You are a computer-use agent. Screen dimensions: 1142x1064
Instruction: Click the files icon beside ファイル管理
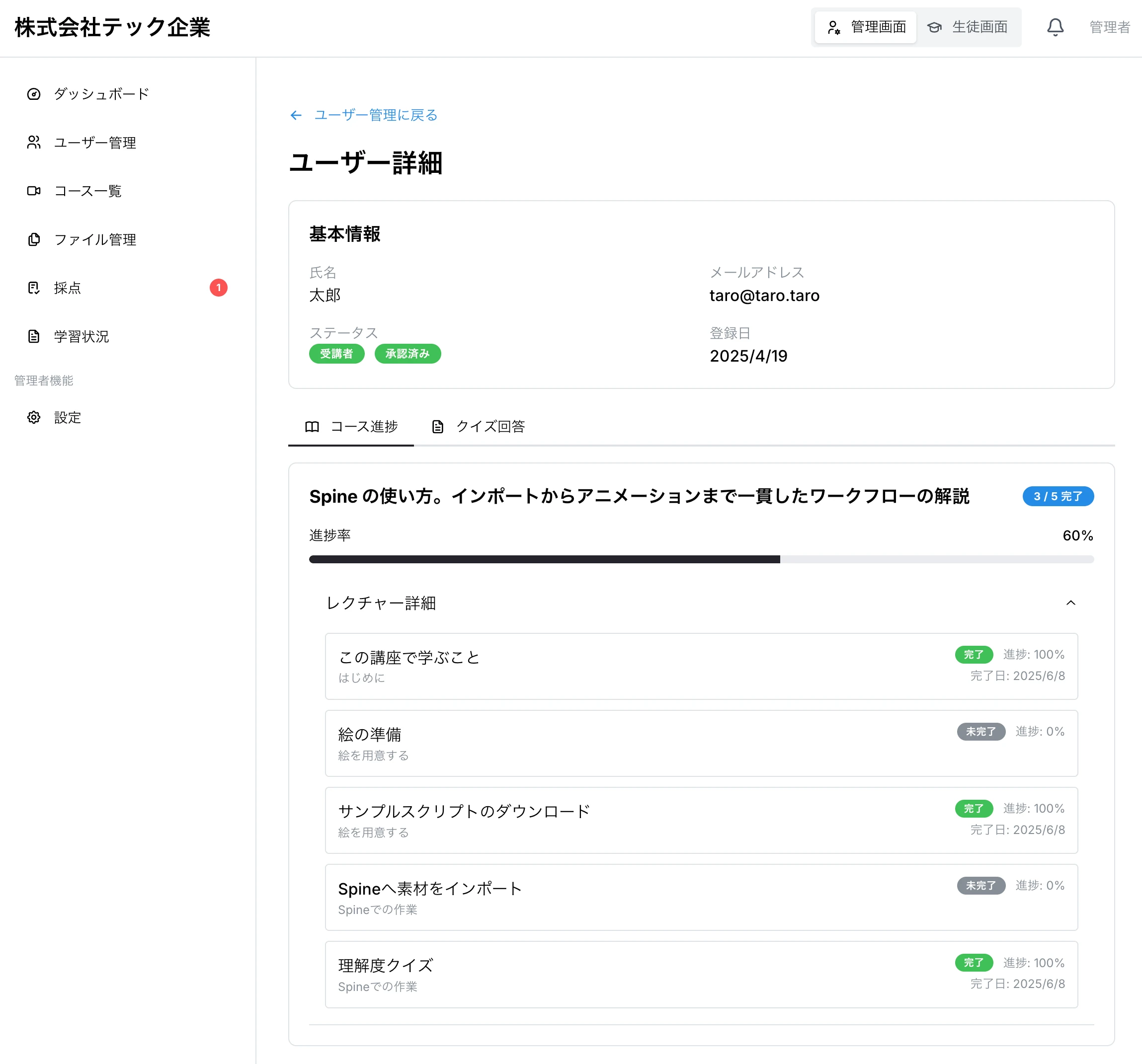point(34,239)
